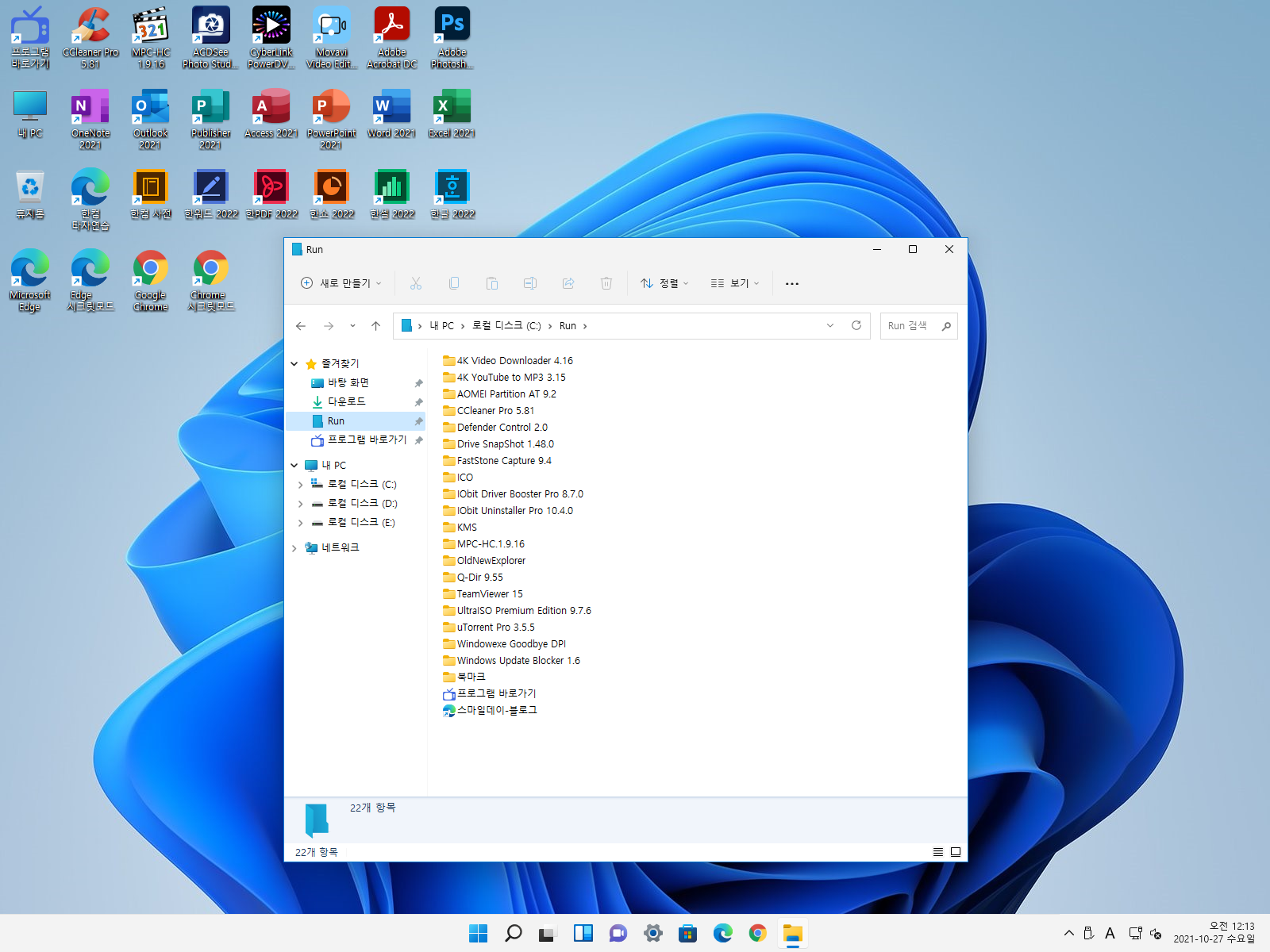The height and width of the screenshot is (952, 1270).
Task: Select the KMS folder
Action: coord(460,528)
